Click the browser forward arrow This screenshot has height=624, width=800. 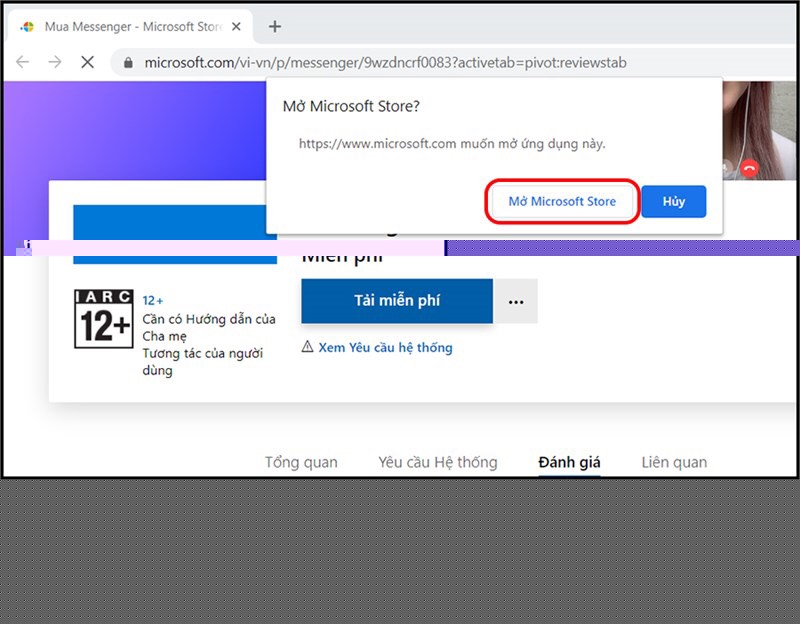tap(55, 62)
